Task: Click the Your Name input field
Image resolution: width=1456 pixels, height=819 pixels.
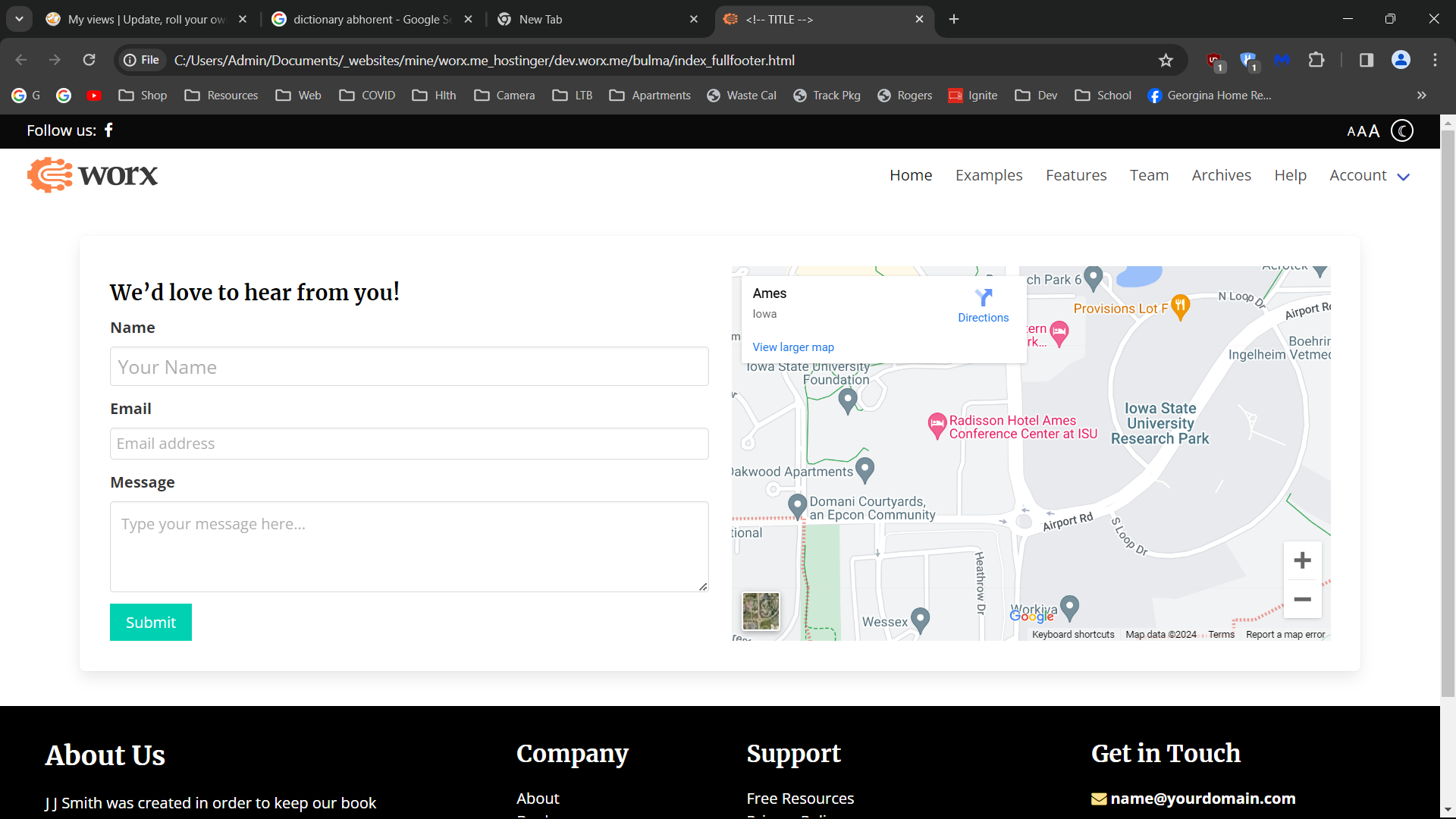Action: pos(409,367)
